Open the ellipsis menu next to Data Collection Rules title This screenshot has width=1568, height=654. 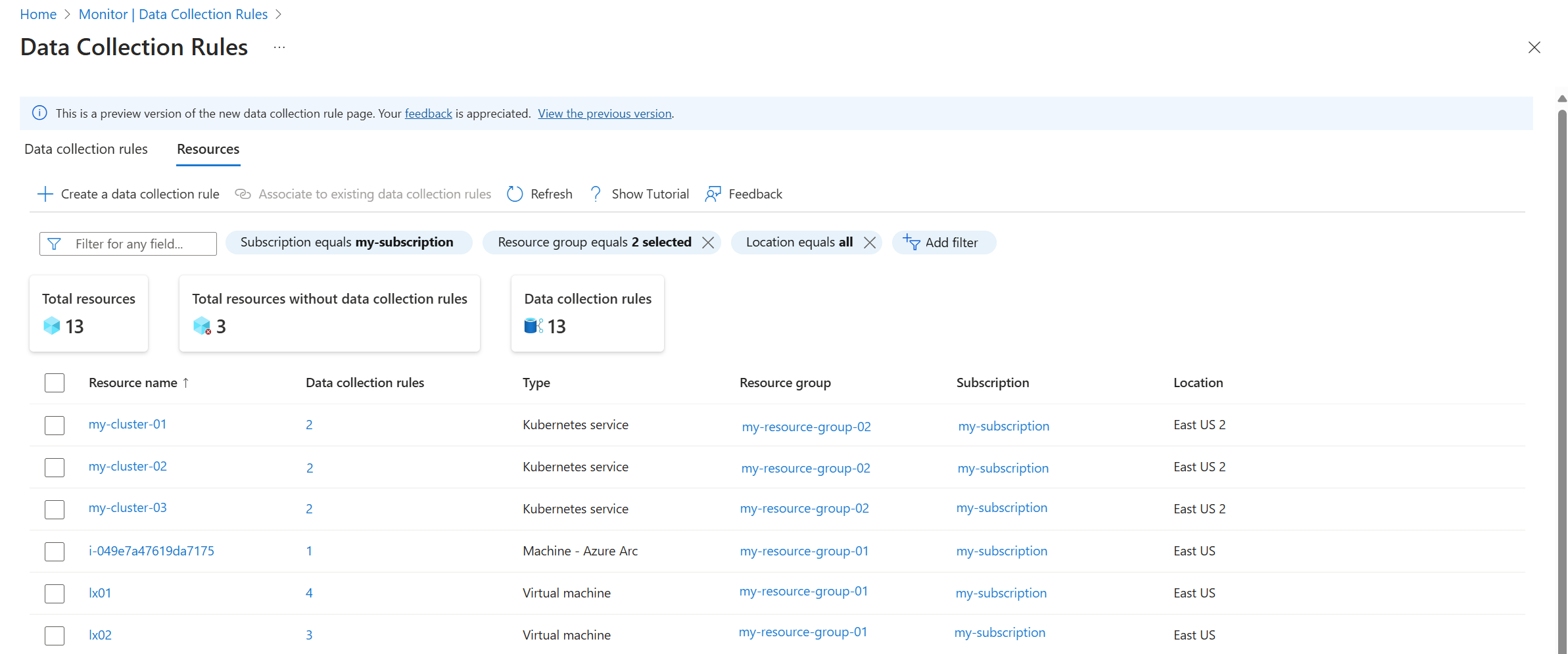point(279,47)
